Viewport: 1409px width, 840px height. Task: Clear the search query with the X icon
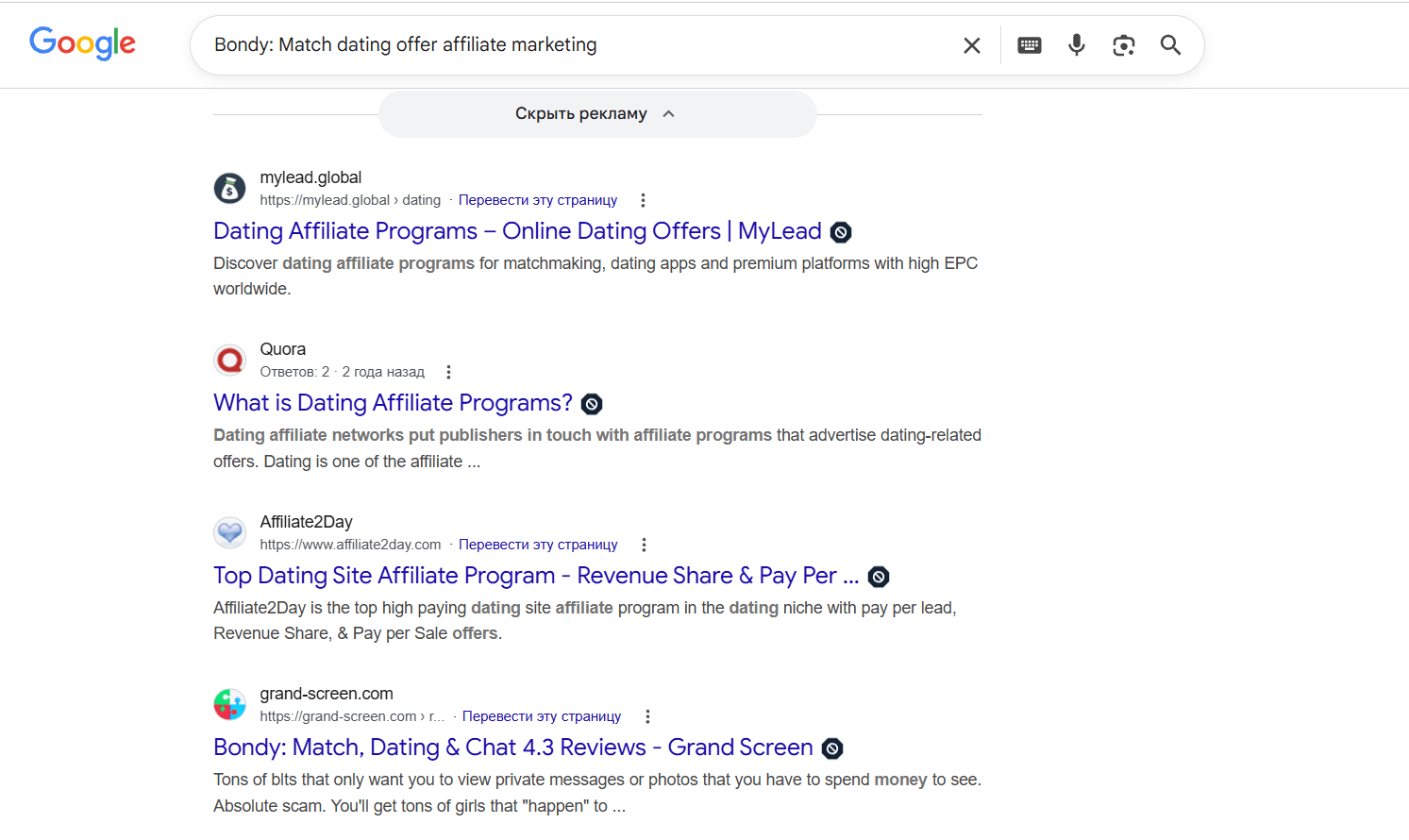coord(972,45)
